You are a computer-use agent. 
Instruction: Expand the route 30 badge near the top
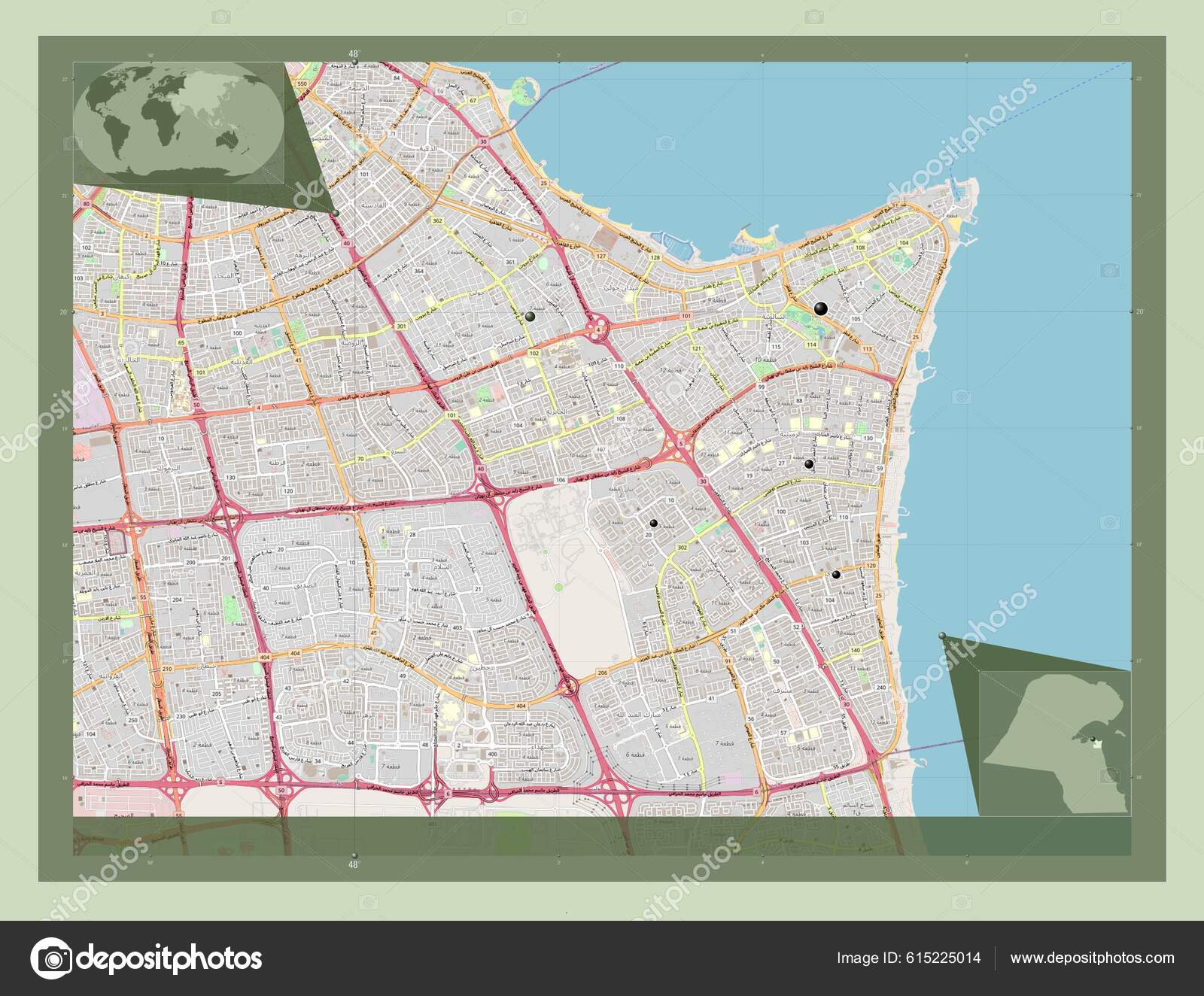pyautogui.click(x=484, y=139)
